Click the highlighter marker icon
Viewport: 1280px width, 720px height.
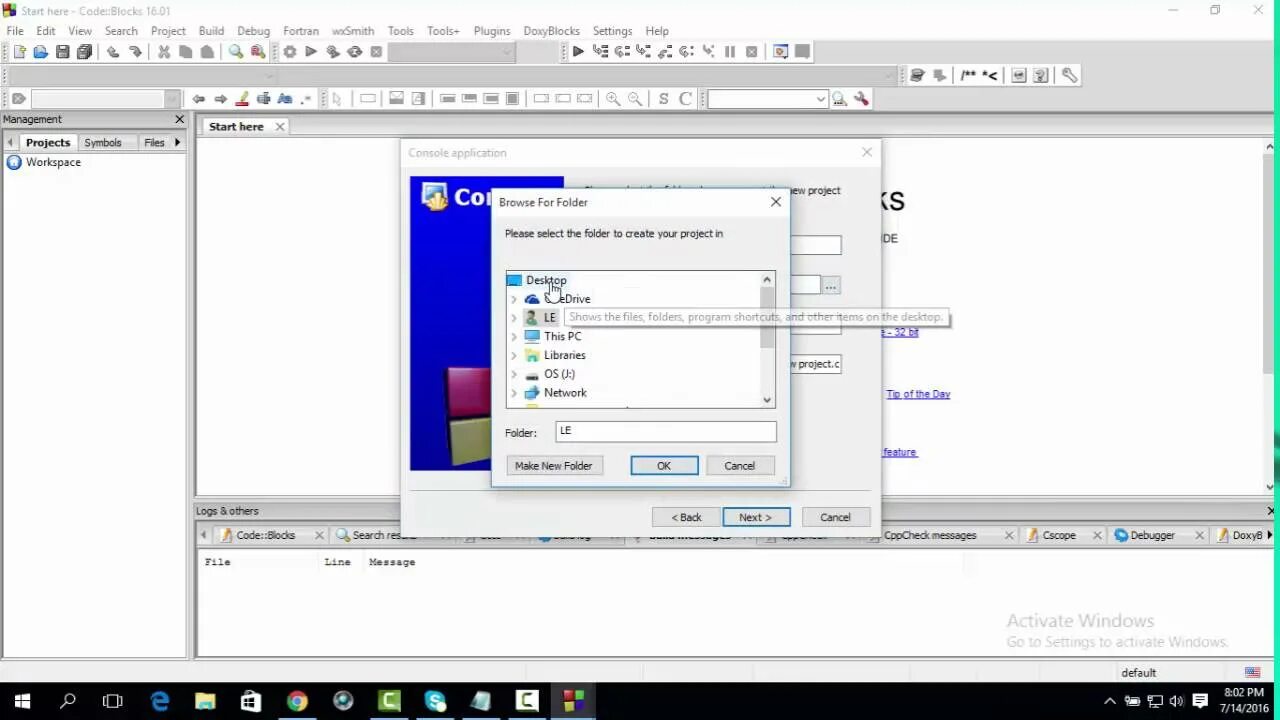[242, 99]
